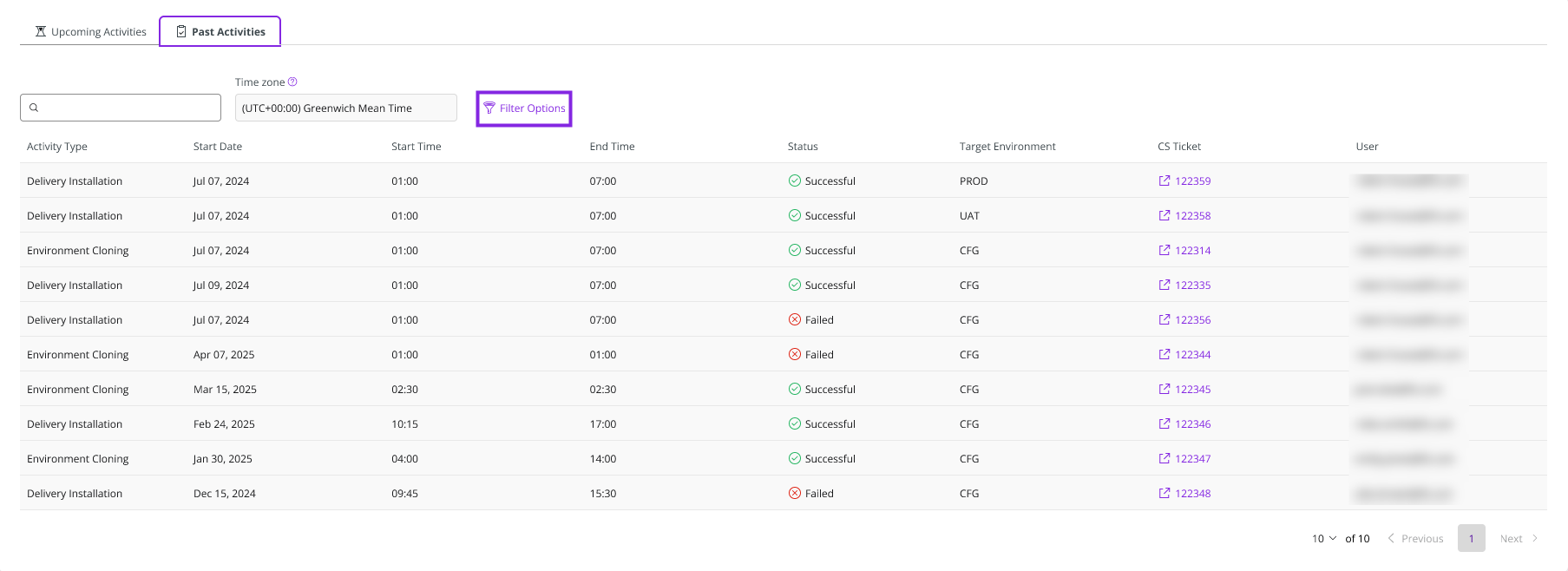
Task: Open external link icon for ticket 122356
Action: point(1165,319)
